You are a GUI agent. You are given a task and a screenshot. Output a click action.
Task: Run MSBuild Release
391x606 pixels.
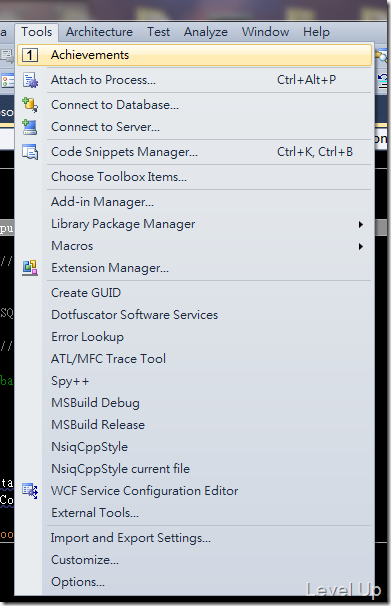point(194,425)
